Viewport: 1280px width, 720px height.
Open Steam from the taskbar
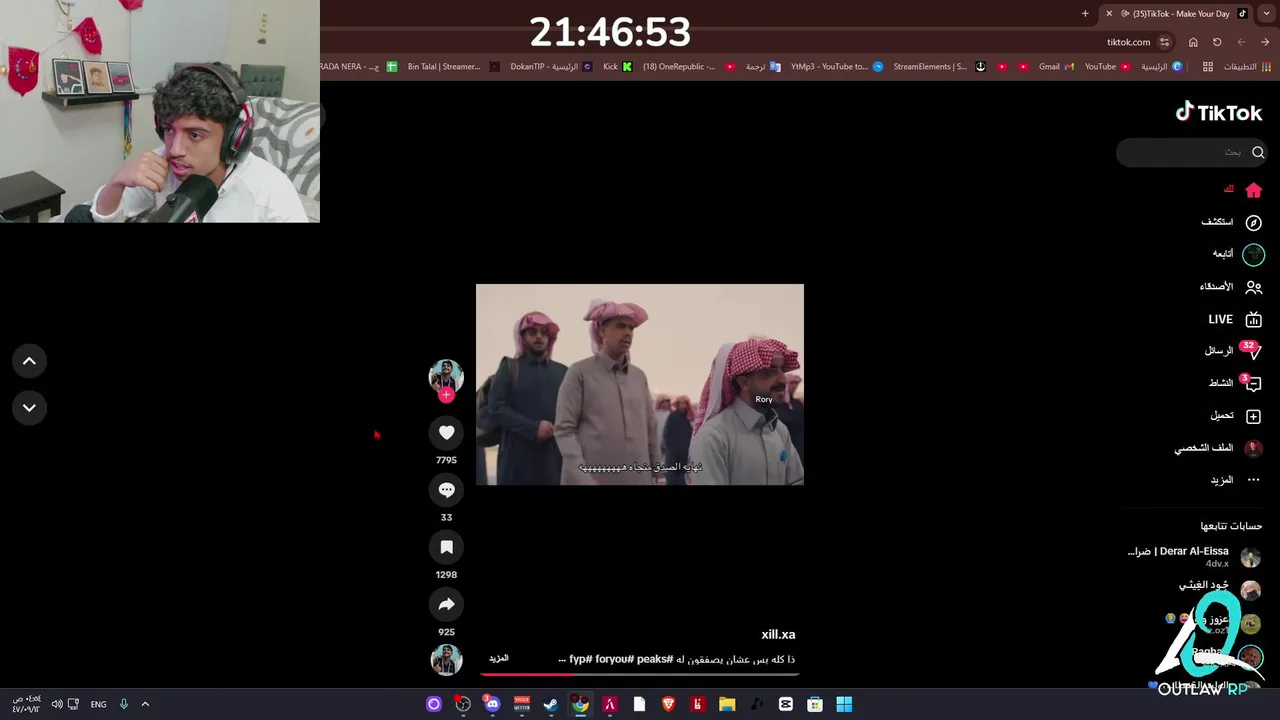pos(551,704)
